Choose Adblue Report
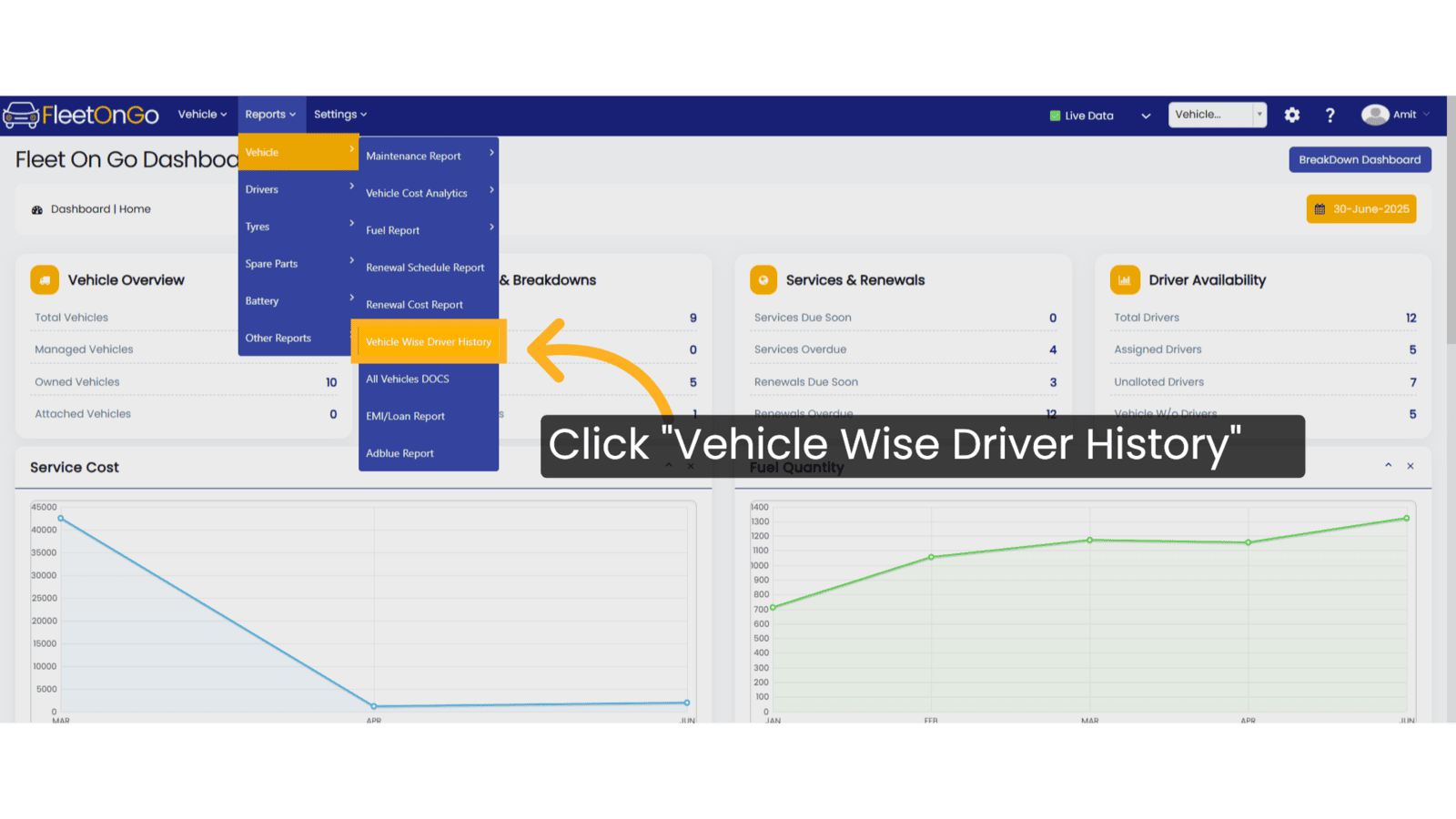 point(429,453)
